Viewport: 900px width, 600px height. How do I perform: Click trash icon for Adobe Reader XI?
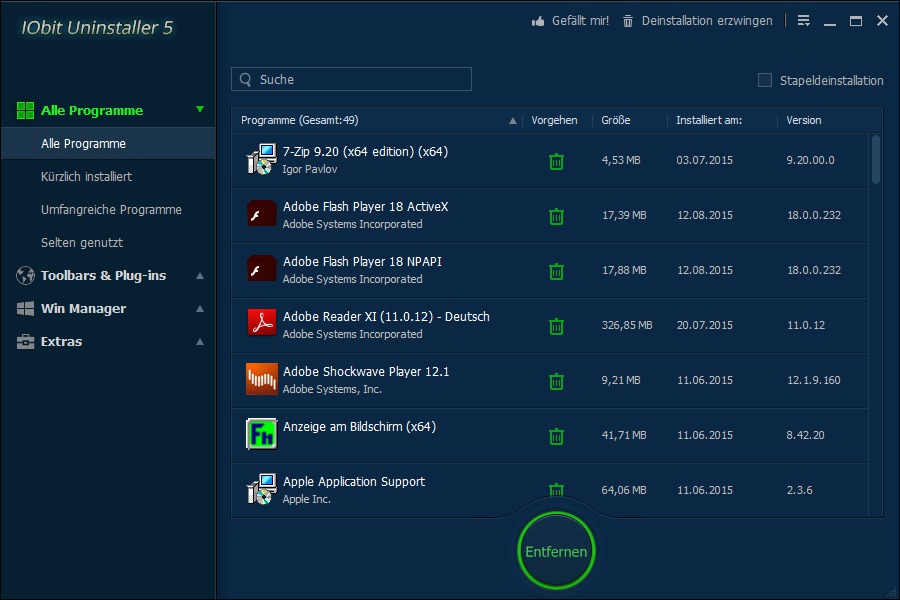[556, 326]
